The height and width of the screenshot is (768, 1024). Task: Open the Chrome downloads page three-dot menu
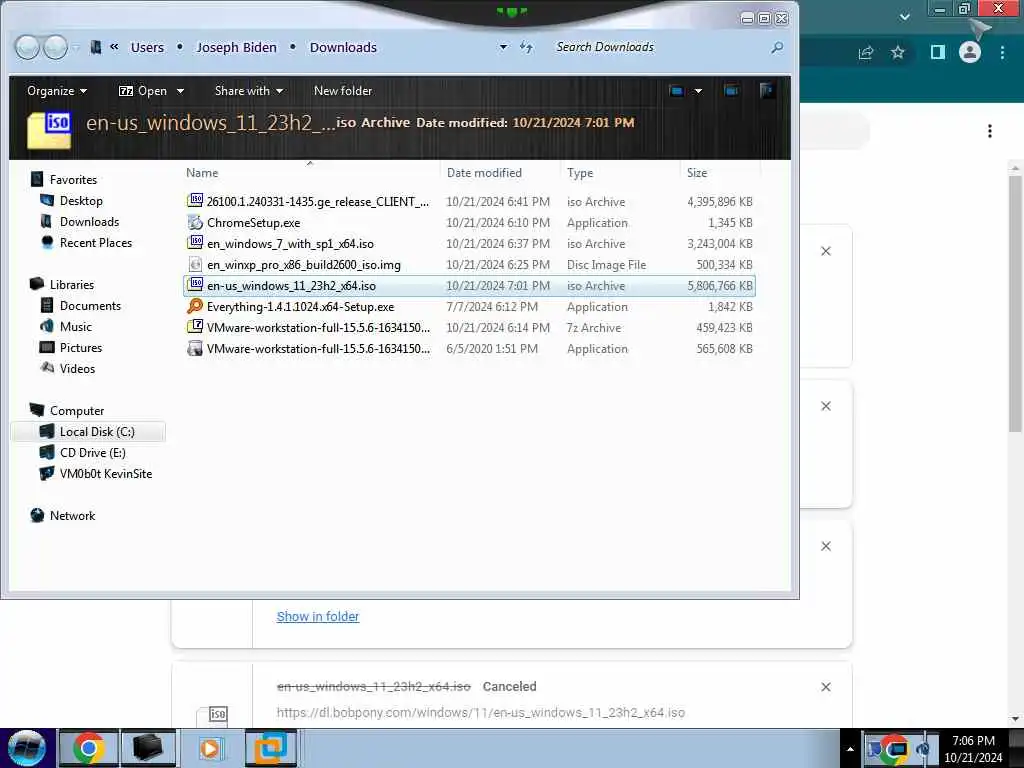click(x=990, y=131)
